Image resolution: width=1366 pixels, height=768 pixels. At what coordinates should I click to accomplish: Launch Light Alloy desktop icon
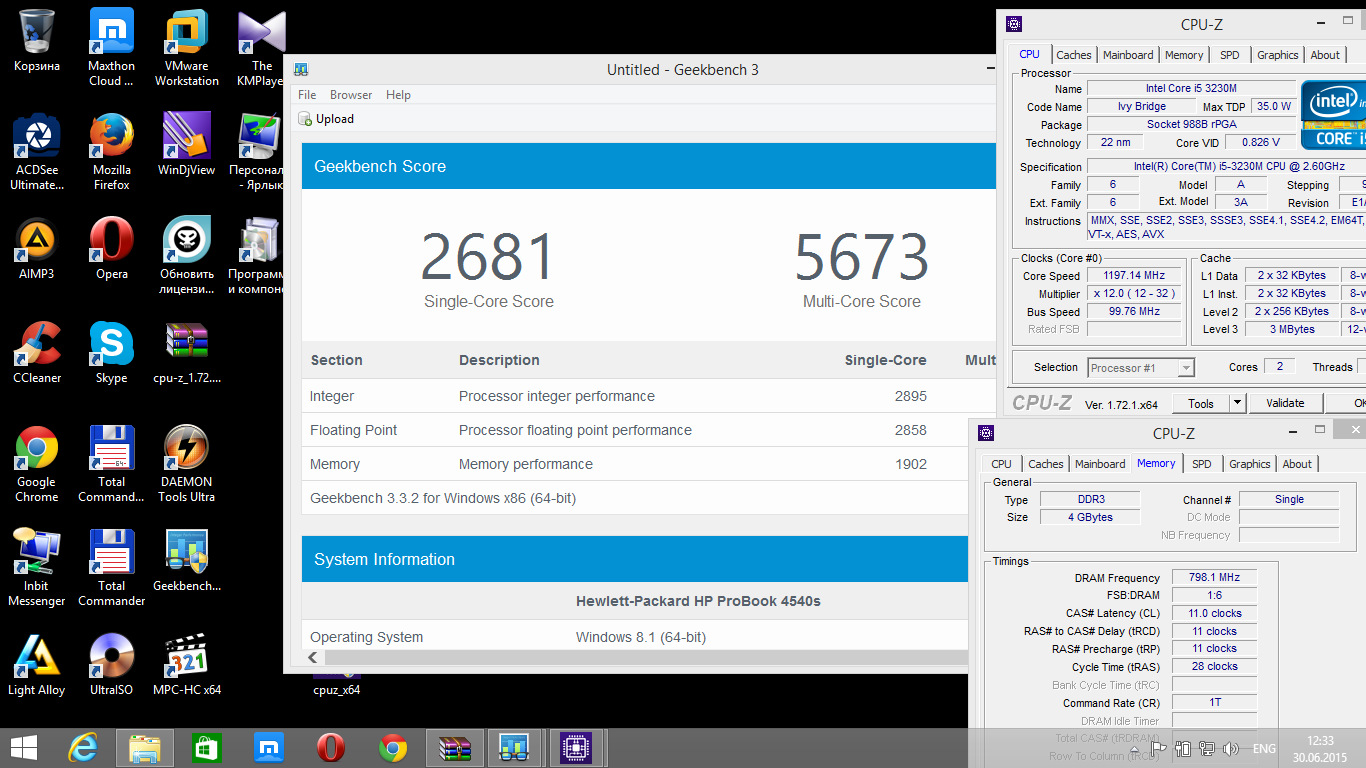point(37,665)
